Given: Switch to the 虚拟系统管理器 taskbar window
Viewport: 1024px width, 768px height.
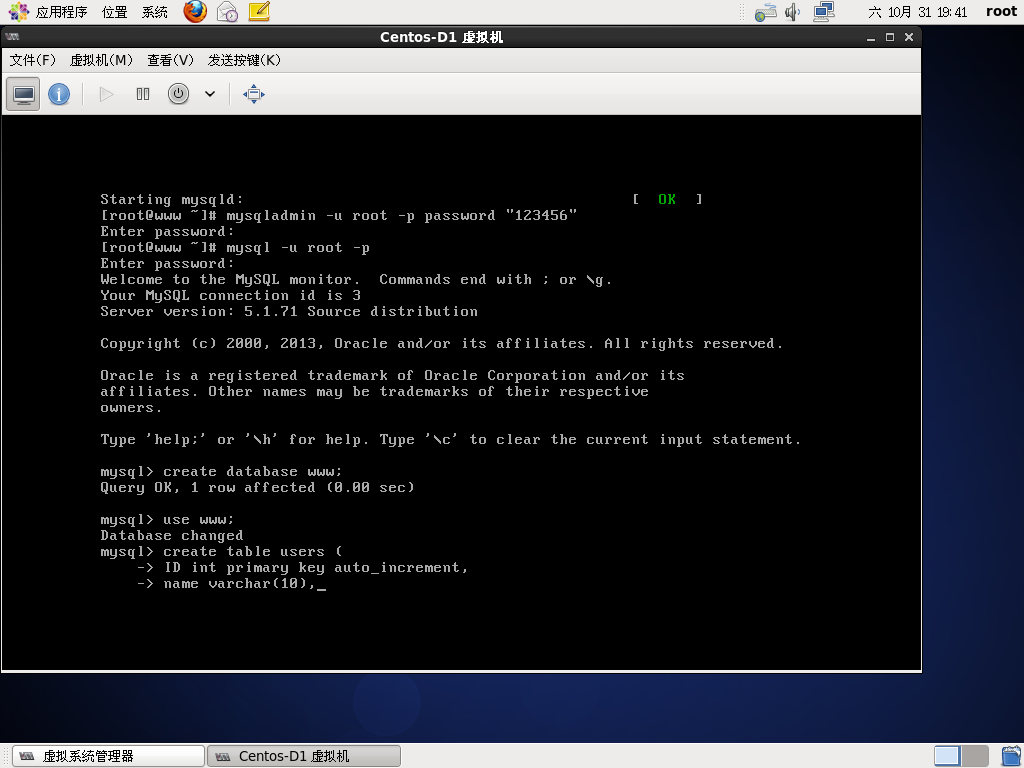Looking at the screenshot, I should click(x=108, y=756).
